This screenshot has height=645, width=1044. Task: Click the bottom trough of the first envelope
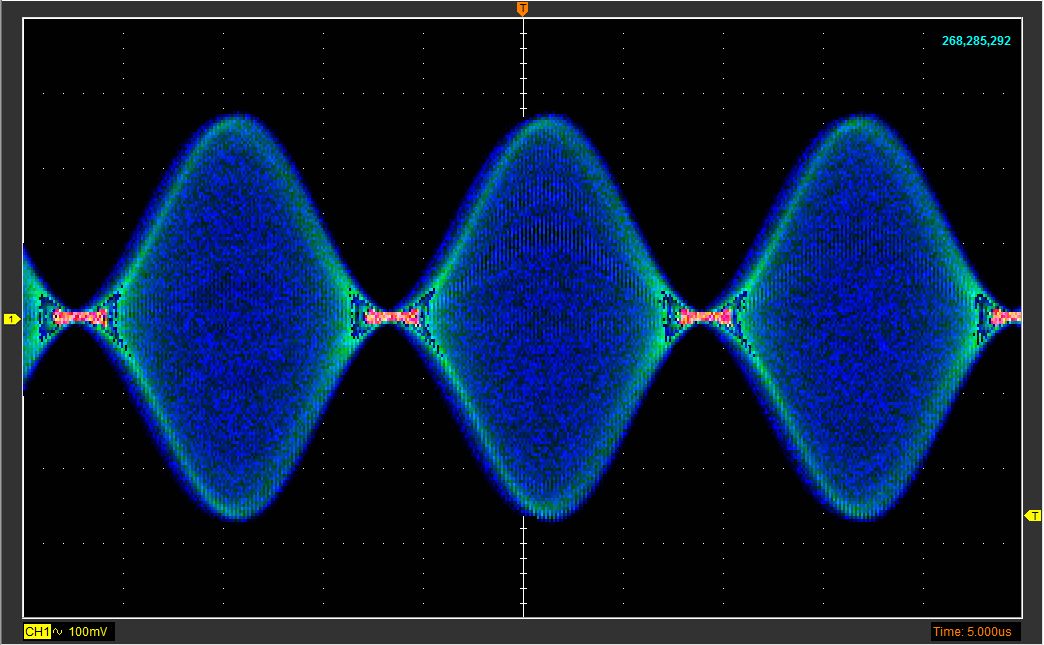[238, 514]
